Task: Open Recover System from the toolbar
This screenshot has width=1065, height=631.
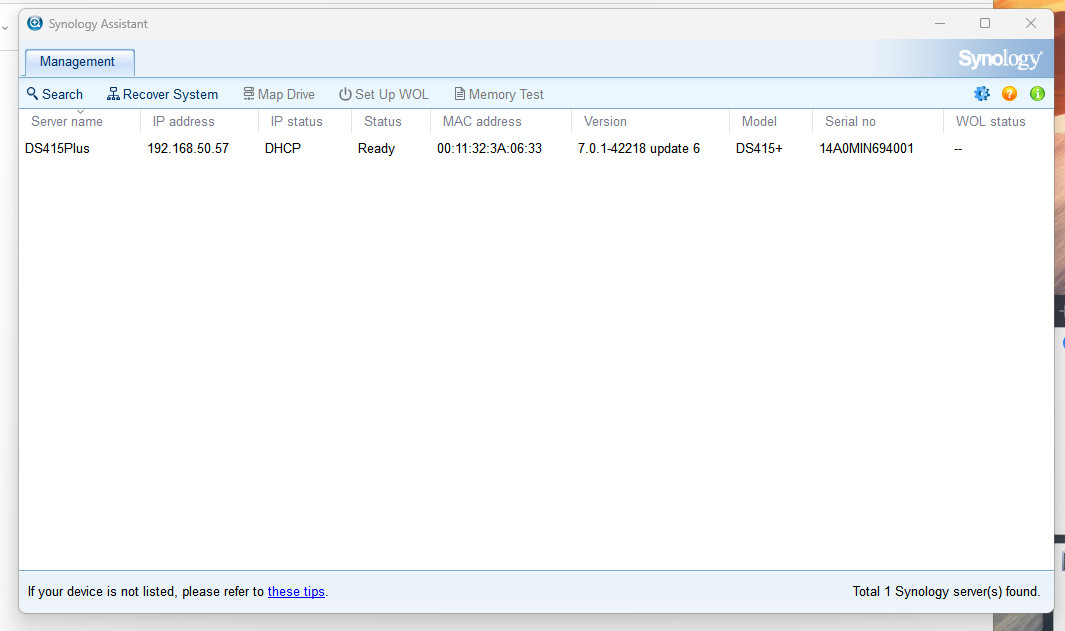Action: 162,94
